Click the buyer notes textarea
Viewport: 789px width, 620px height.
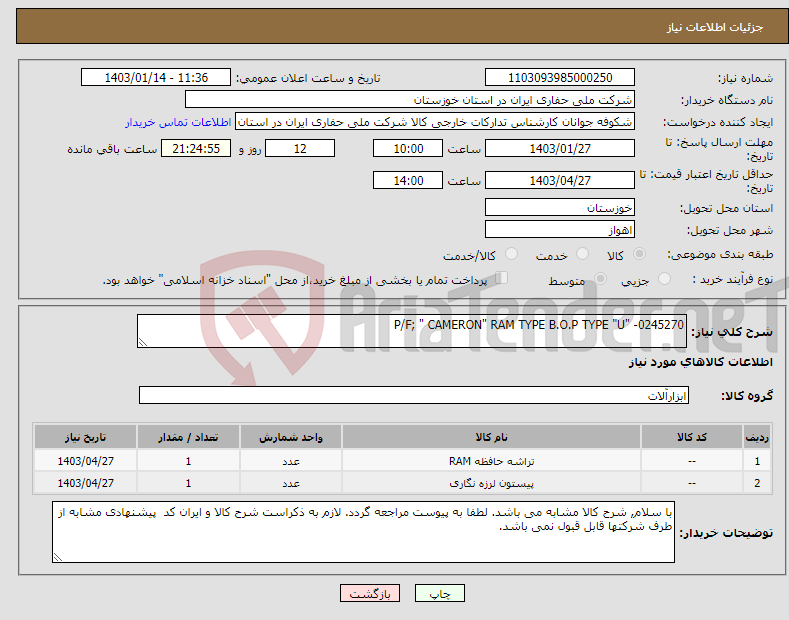pyautogui.click(x=363, y=532)
